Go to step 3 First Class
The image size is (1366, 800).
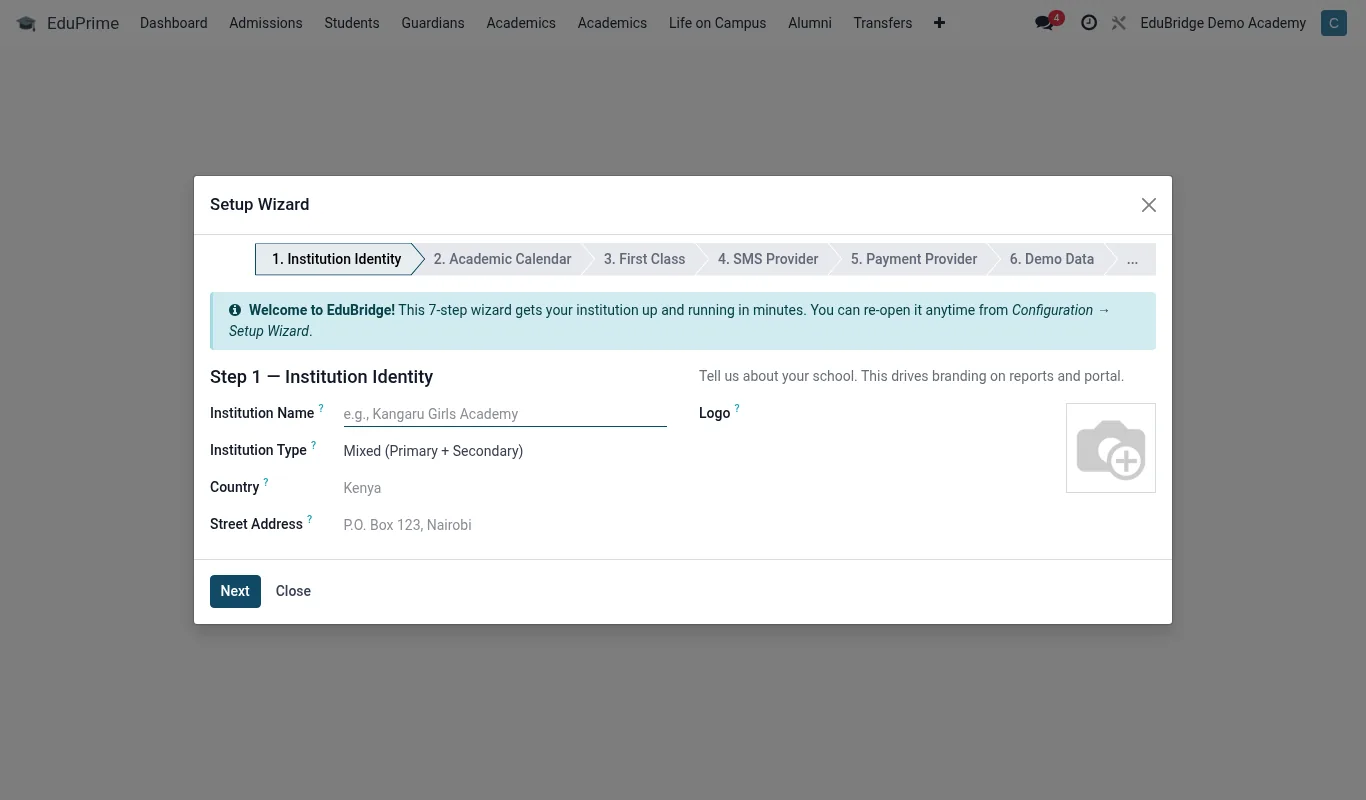click(644, 259)
